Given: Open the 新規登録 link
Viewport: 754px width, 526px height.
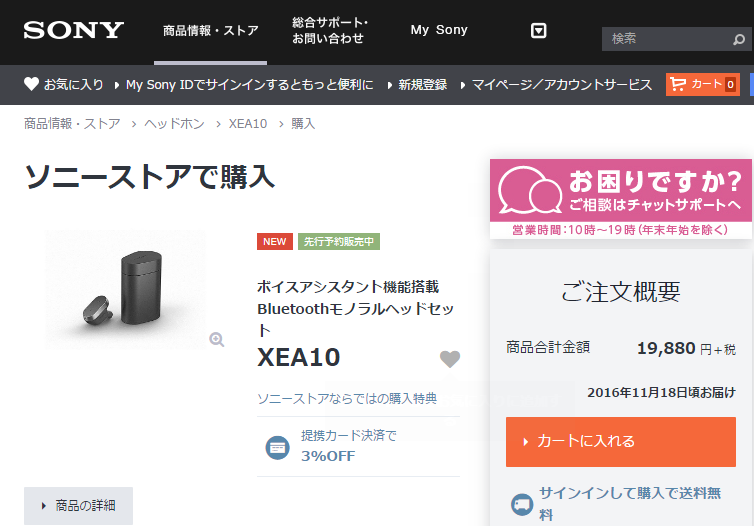Looking at the screenshot, I should point(422,85).
